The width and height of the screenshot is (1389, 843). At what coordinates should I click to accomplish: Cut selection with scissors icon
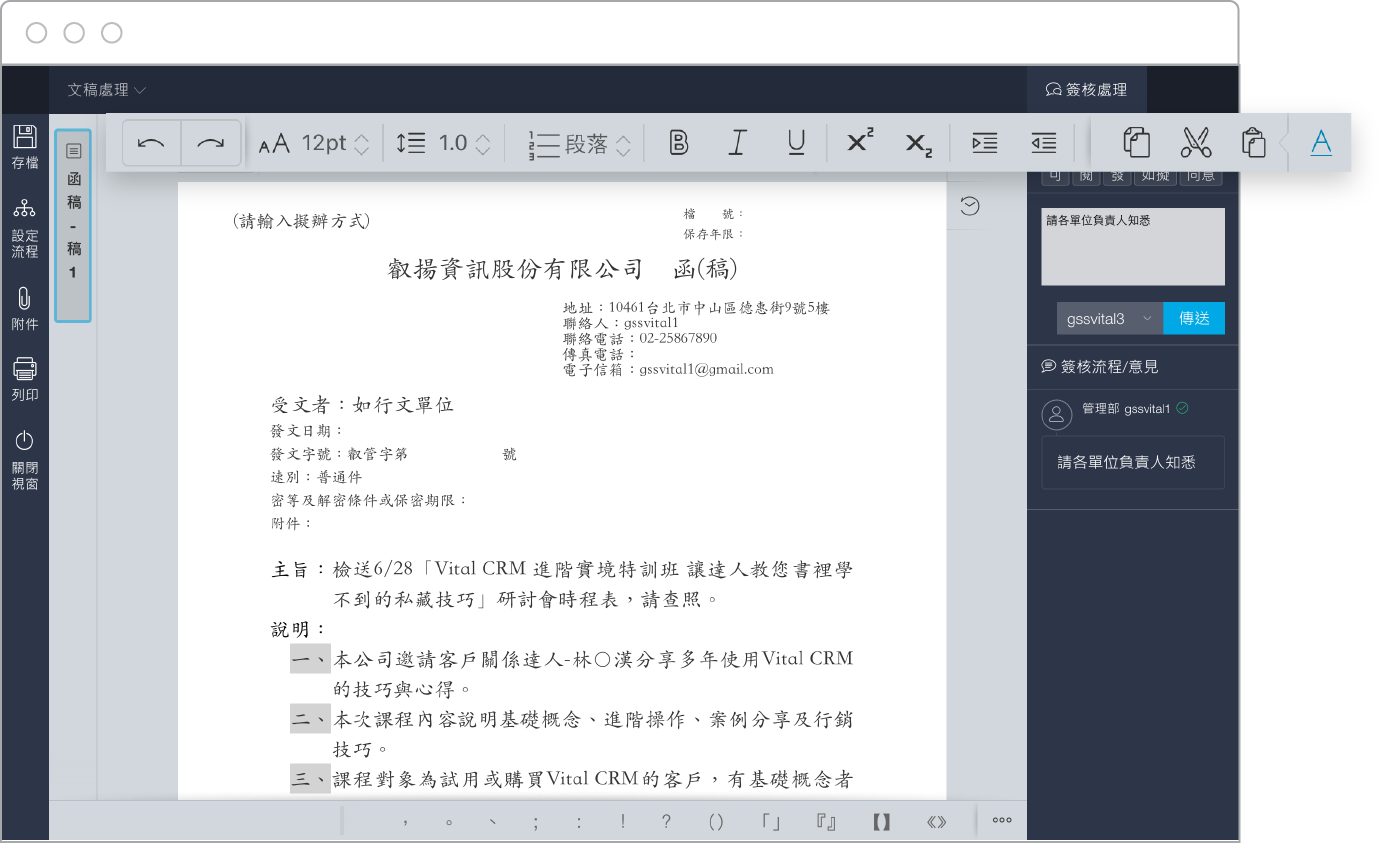pos(1196,142)
